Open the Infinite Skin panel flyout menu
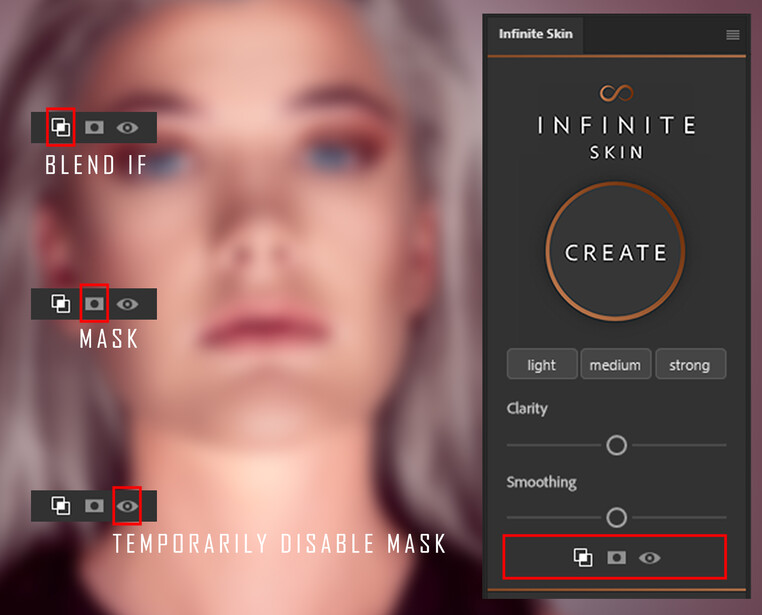The width and height of the screenshot is (762, 615). [733, 35]
